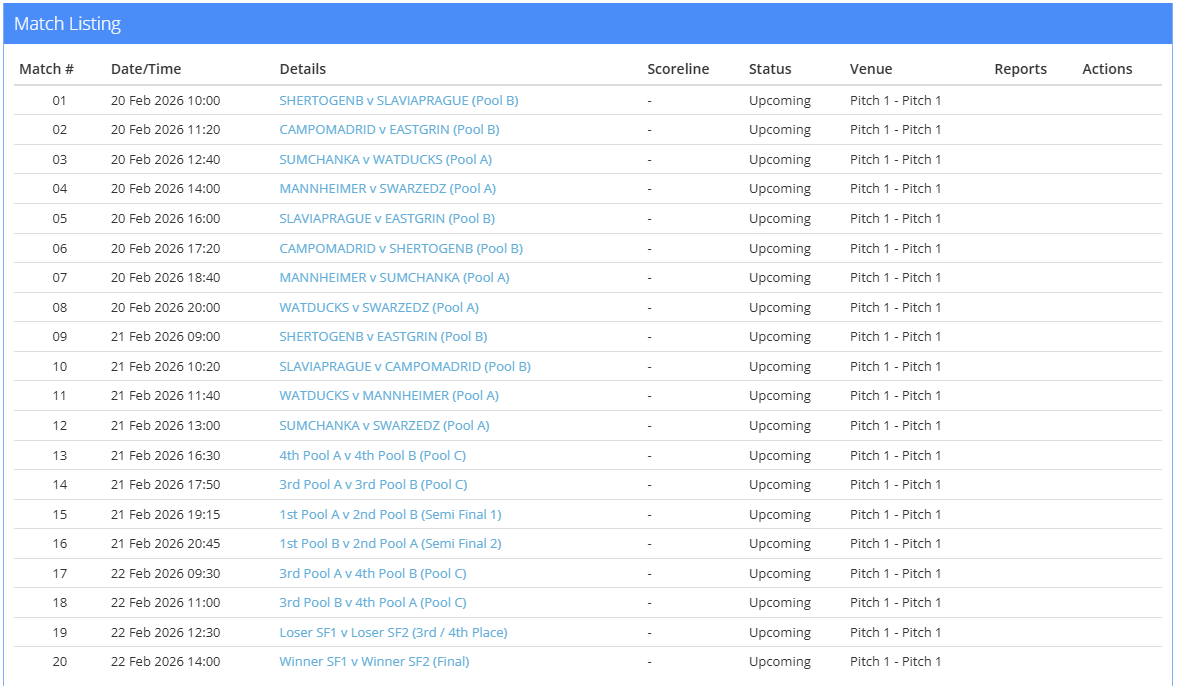Image resolution: width=1180 pixels, height=686 pixels.
Task: Click MANNHEIMER v SUMCHANKA link
Action: point(394,277)
